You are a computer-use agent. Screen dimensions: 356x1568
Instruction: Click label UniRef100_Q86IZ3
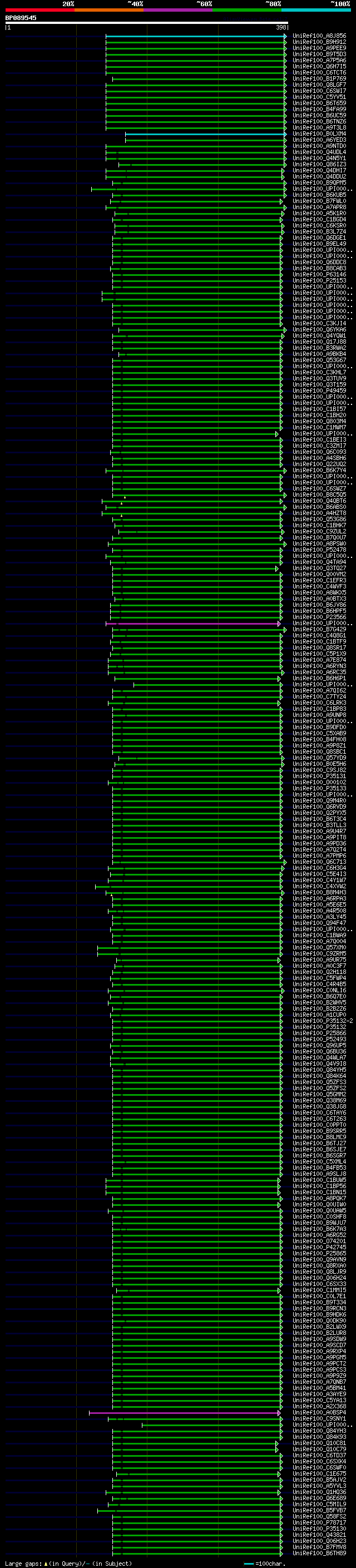coord(319,164)
